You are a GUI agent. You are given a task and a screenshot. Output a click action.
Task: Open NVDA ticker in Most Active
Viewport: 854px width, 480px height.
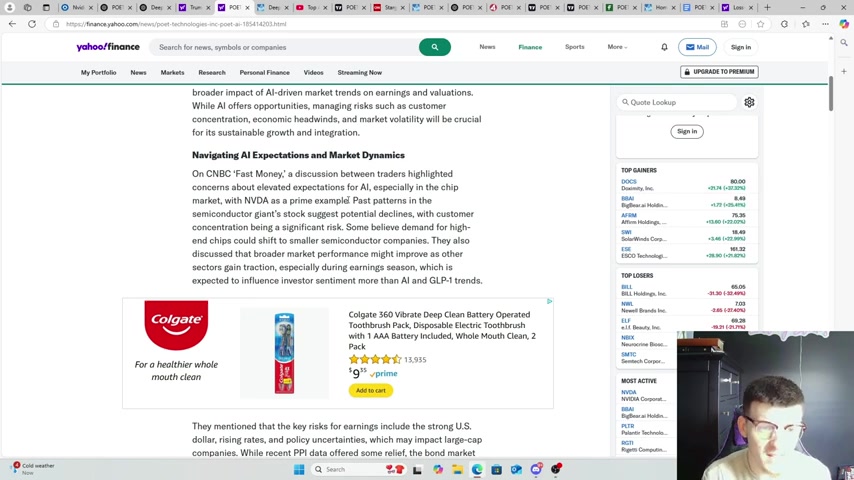point(629,392)
